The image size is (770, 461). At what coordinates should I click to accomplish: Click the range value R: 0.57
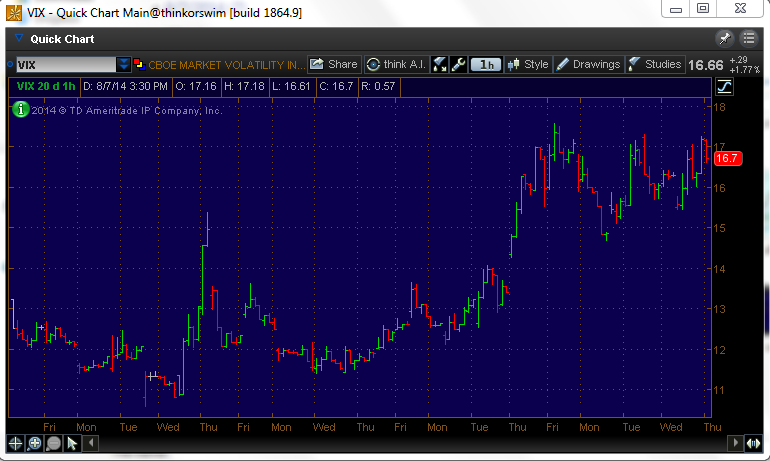click(378, 86)
